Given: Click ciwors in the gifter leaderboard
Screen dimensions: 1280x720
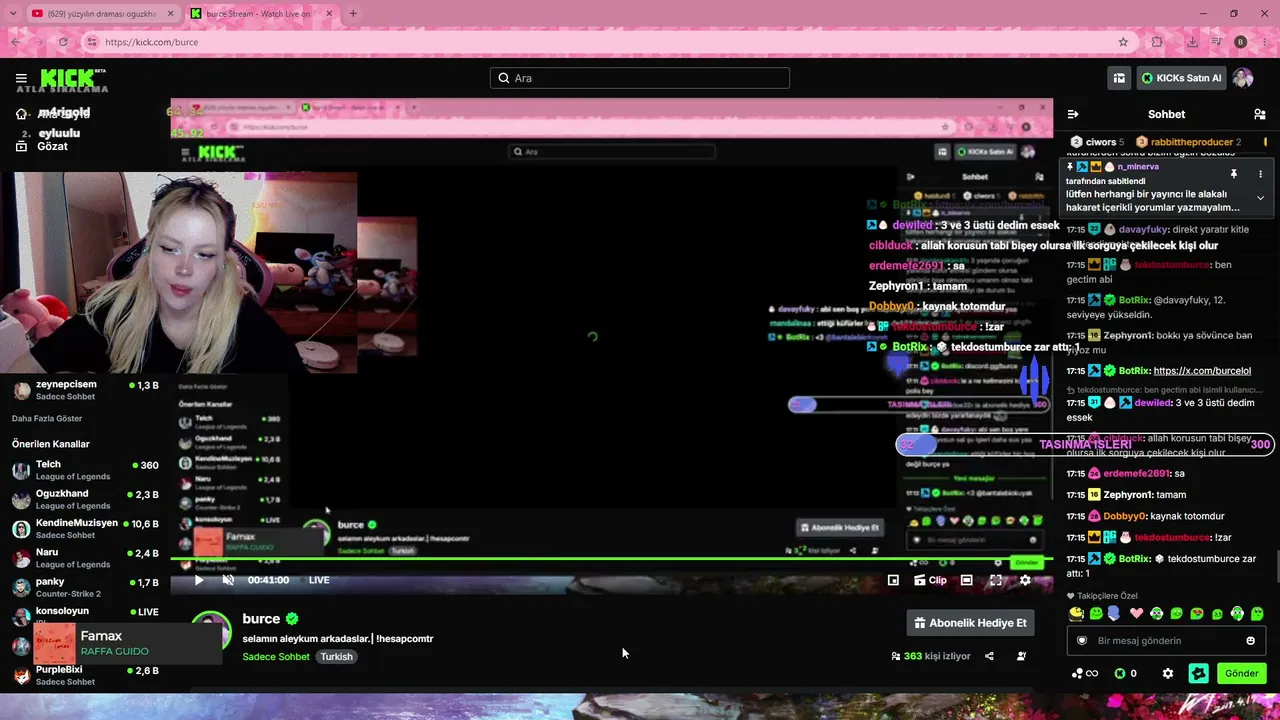Looking at the screenshot, I should [1097, 142].
